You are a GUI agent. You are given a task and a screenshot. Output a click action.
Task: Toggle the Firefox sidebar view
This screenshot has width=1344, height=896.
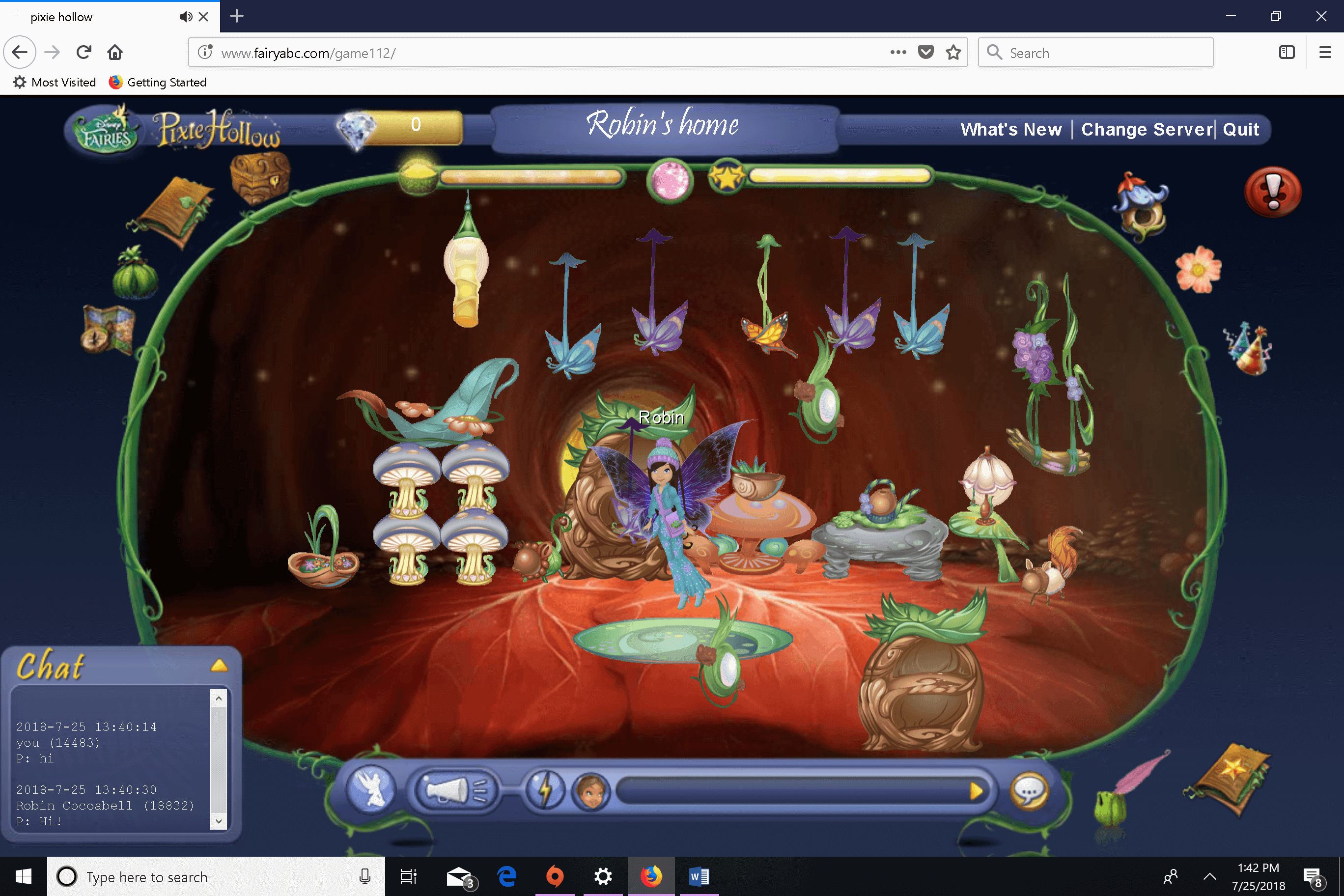(1287, 53)
